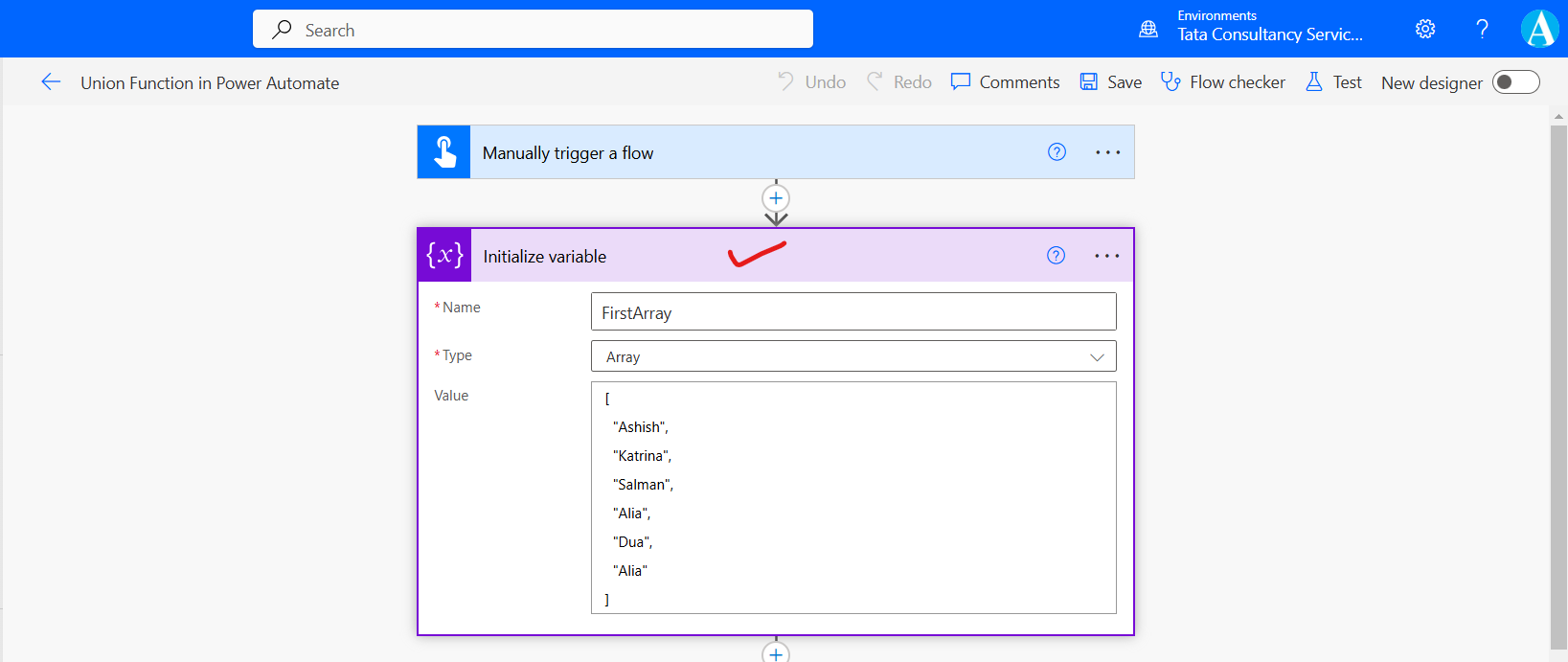The width and height of the screenshot is (1568, 662).
Task: Open the user account avatar
Action: point(1539,29)
